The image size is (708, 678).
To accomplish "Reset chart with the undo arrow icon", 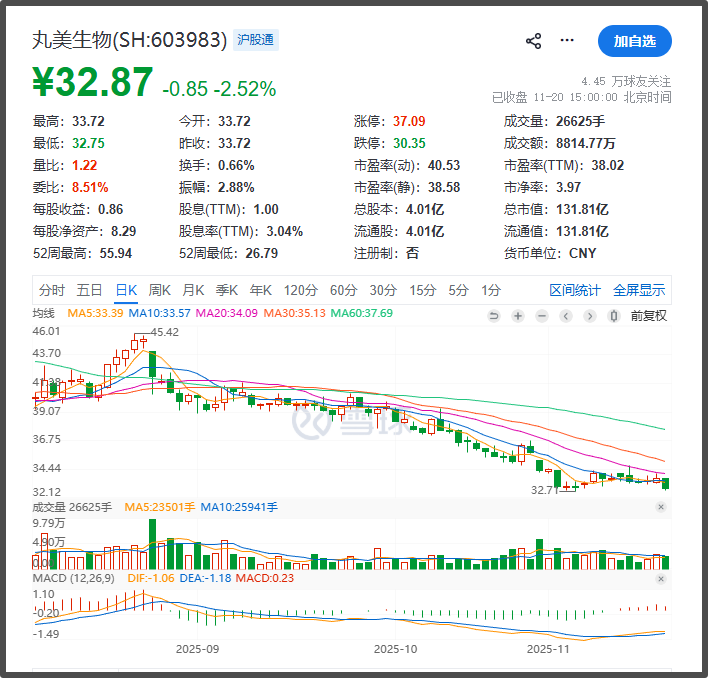I will (x=494, y=316).
